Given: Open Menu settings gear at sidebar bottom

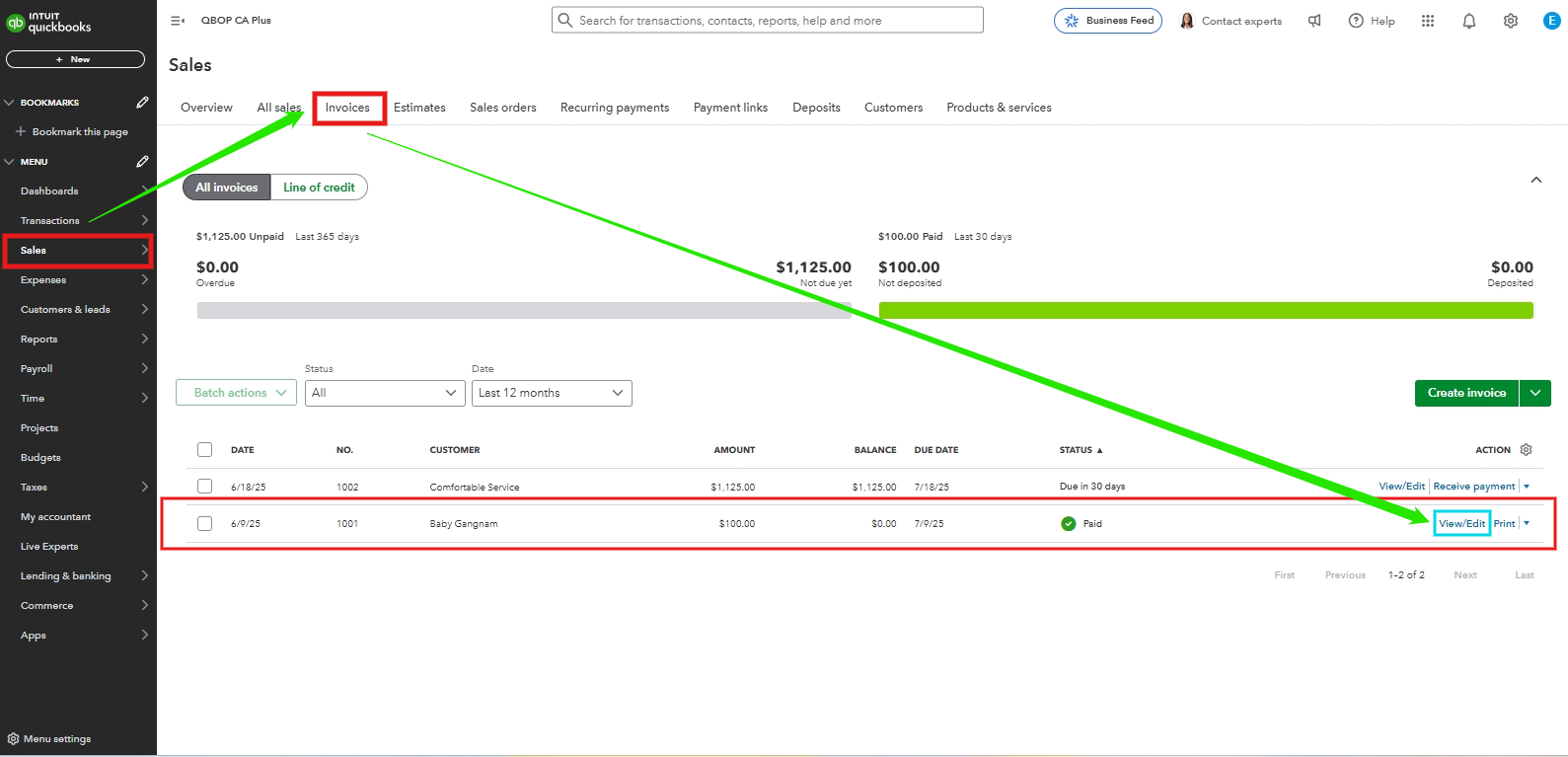Looking at the screenshot, I should [13, 739].
